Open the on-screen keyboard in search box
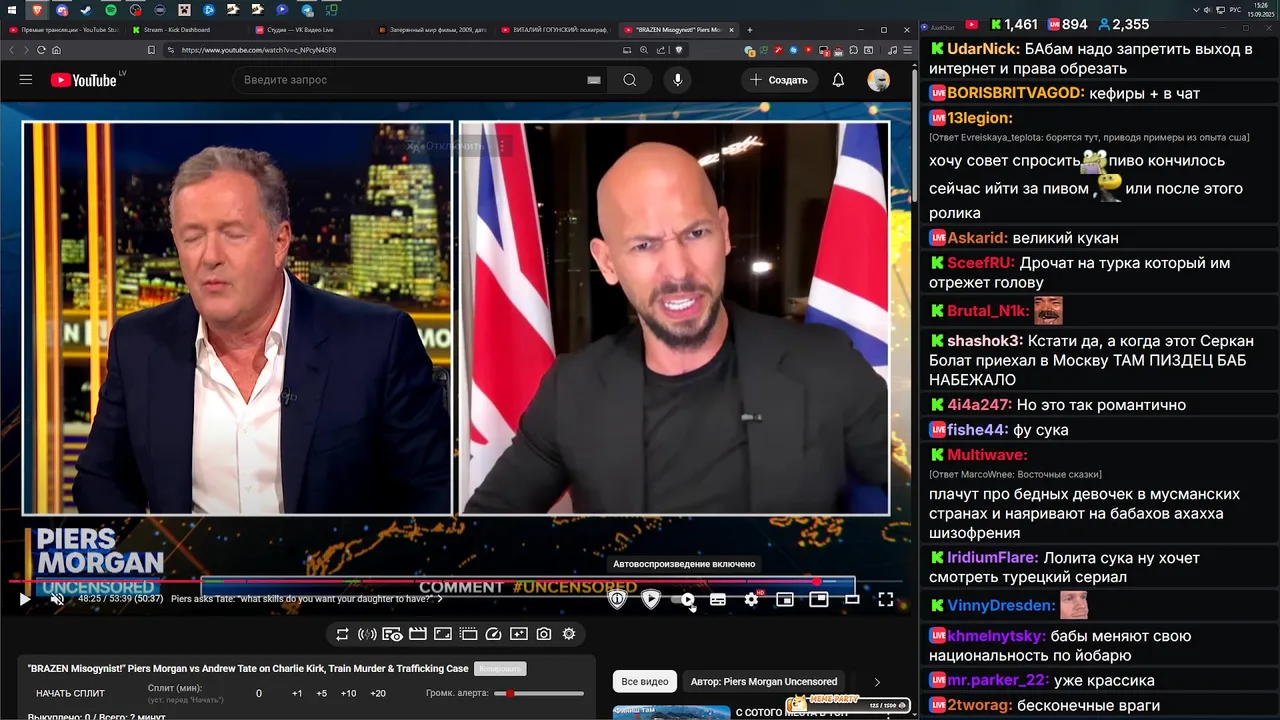Screen dimensions: 1280x720 click(x=594, y=80)
